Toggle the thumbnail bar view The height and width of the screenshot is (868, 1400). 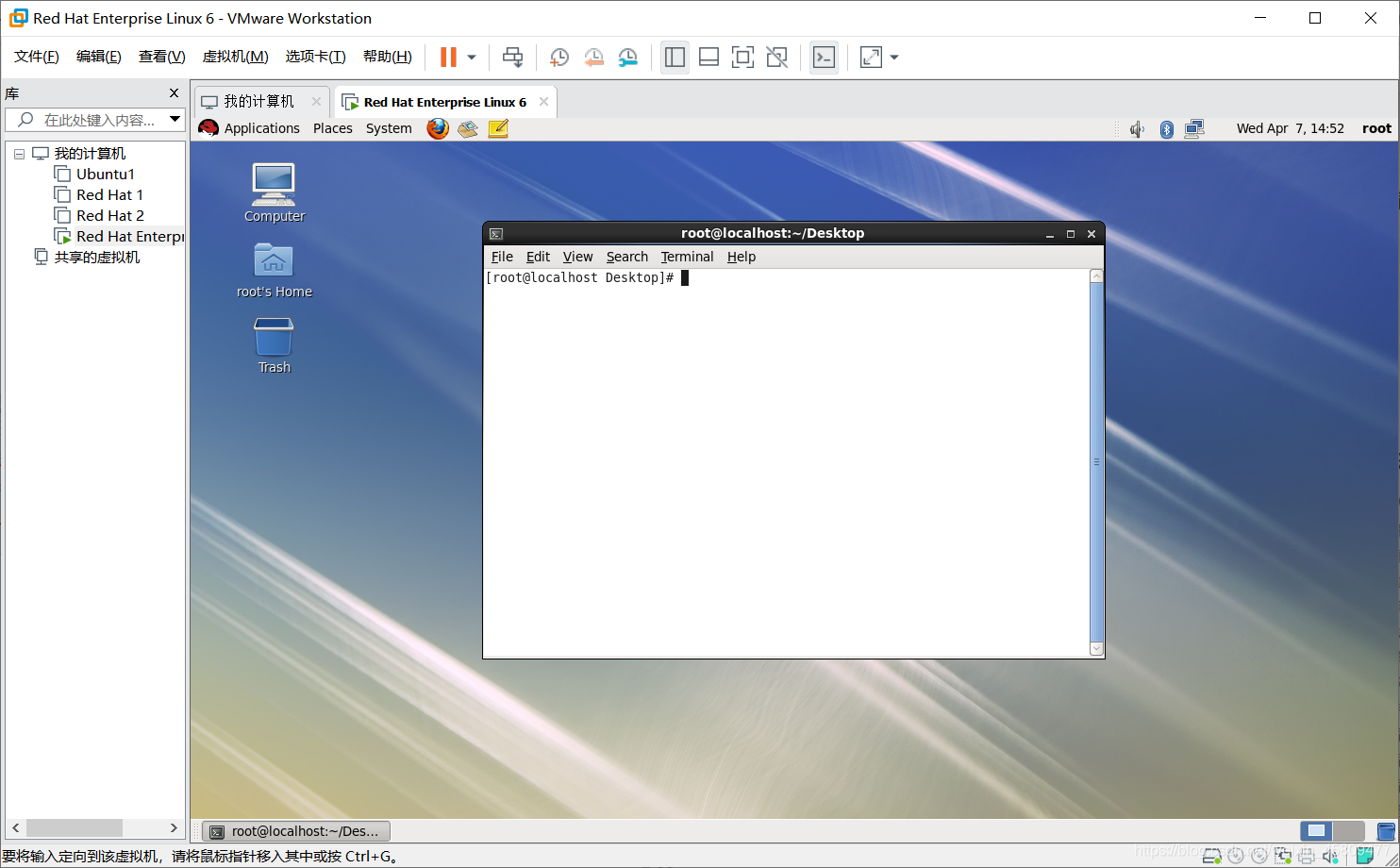[x=708, y=58]
